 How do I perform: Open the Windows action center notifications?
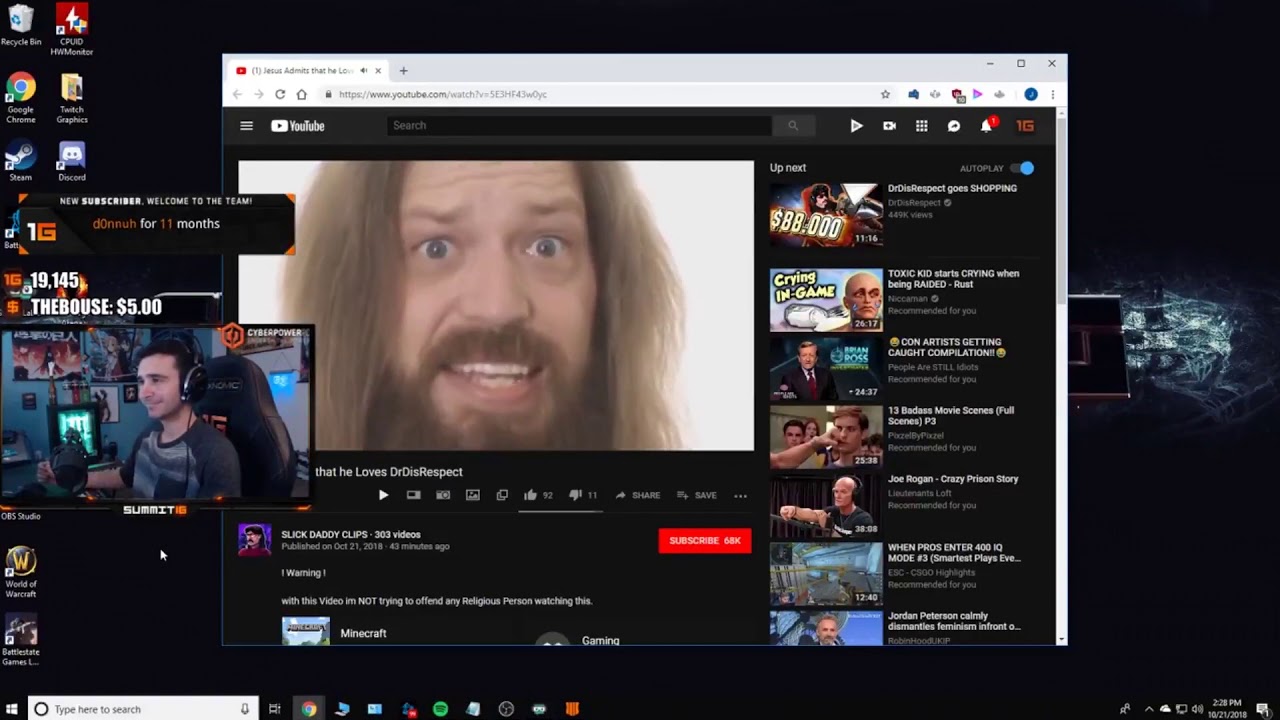point(1263,709)
